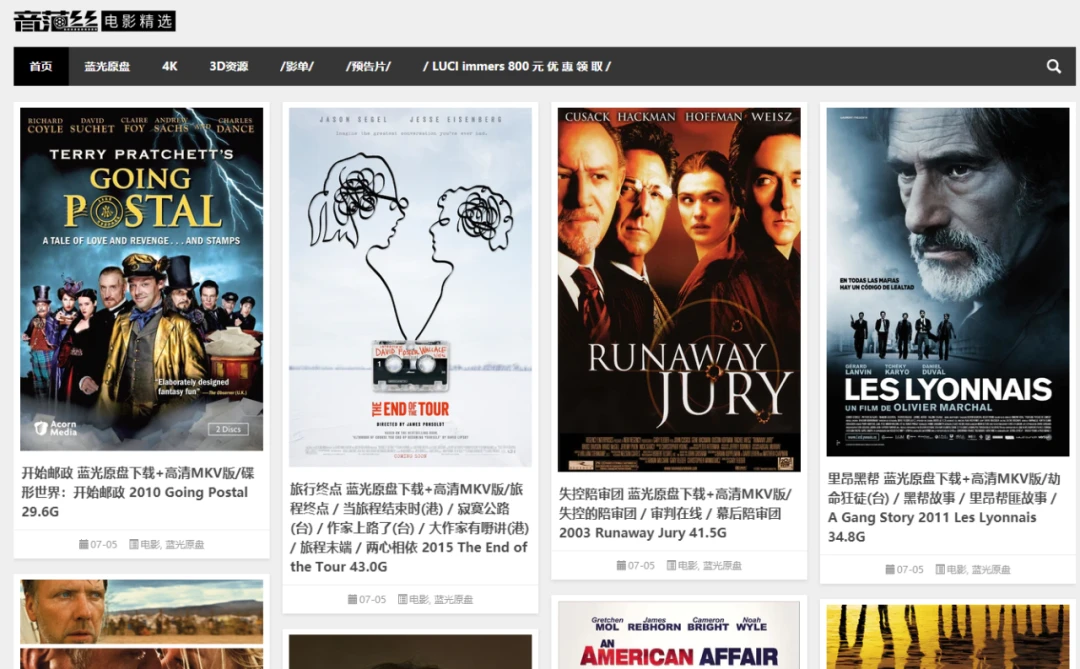Select the 4K menu item
1080x669 pixels.
click(169, 66)
